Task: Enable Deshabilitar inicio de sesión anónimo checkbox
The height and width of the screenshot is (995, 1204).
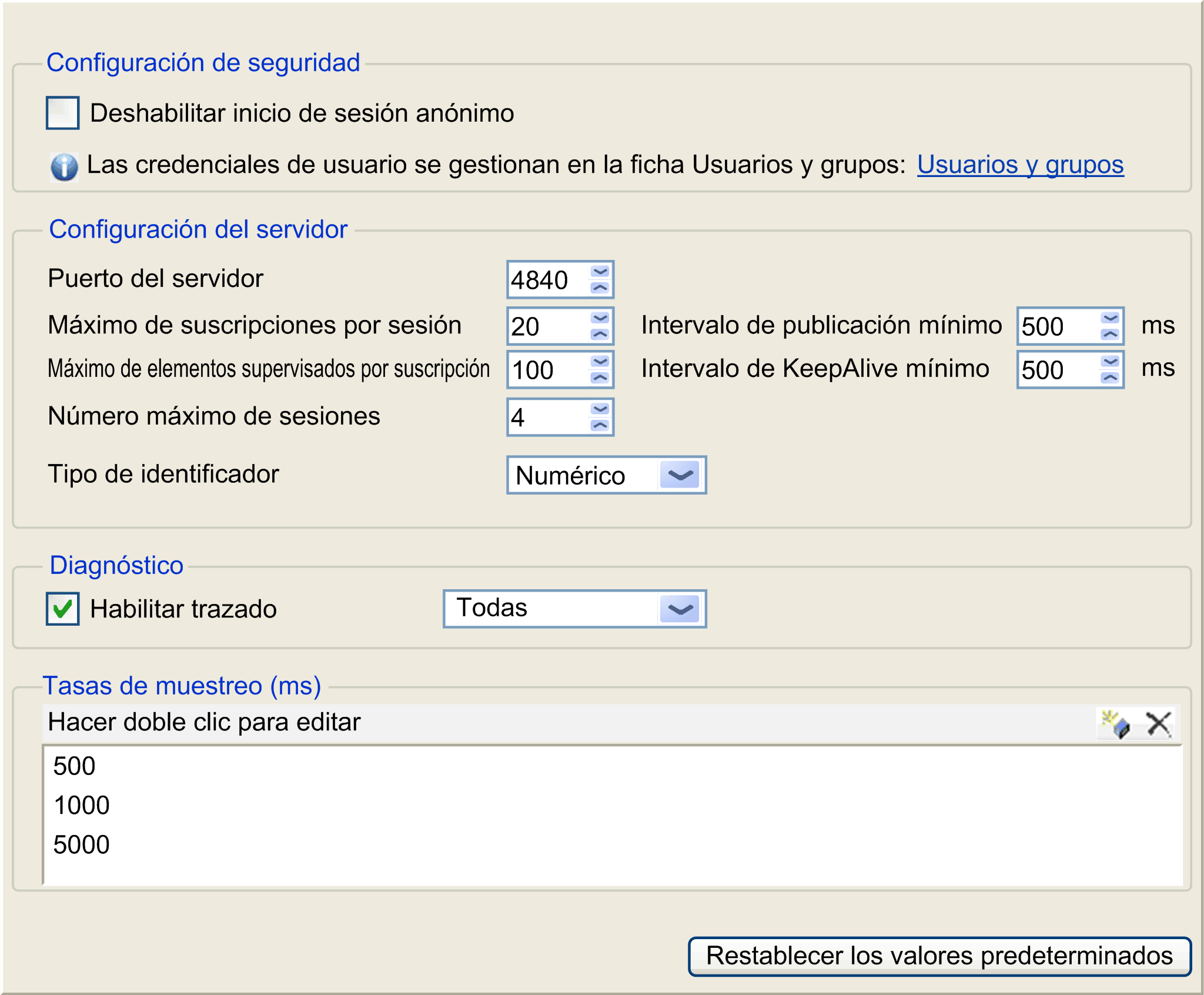Action: 63,113
